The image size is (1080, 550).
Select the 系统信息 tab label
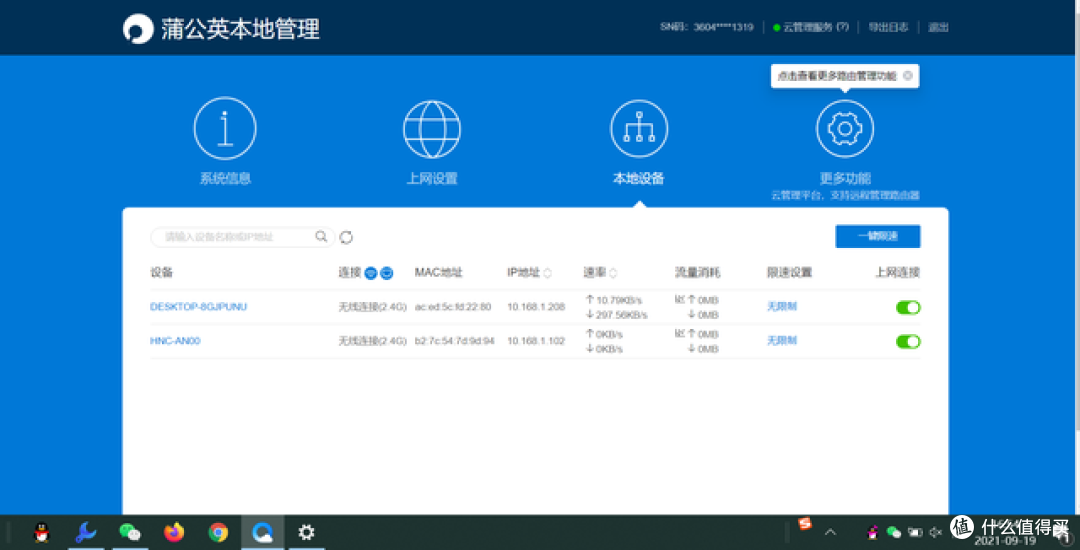point(225,179)
